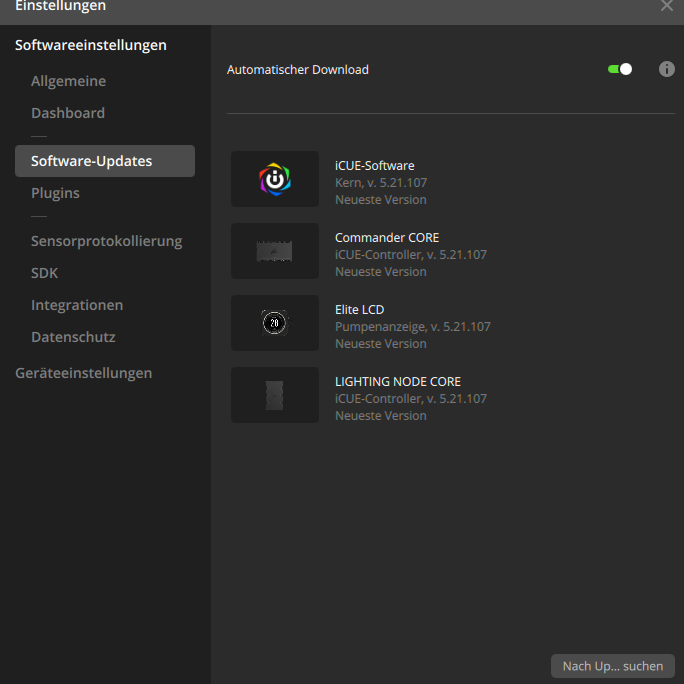Expand the Geräteeinstellungen section
The width and height of the screenshot is (684, 684).
[x=84, y=373]
